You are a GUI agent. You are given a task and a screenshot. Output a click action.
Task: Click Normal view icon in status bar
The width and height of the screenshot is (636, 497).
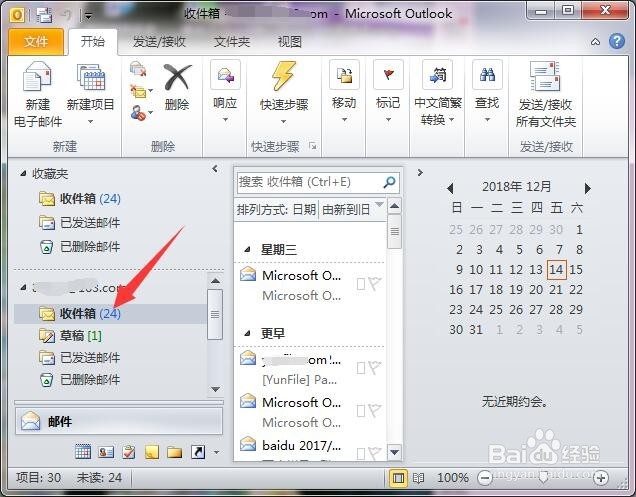[x=398, y=478]
